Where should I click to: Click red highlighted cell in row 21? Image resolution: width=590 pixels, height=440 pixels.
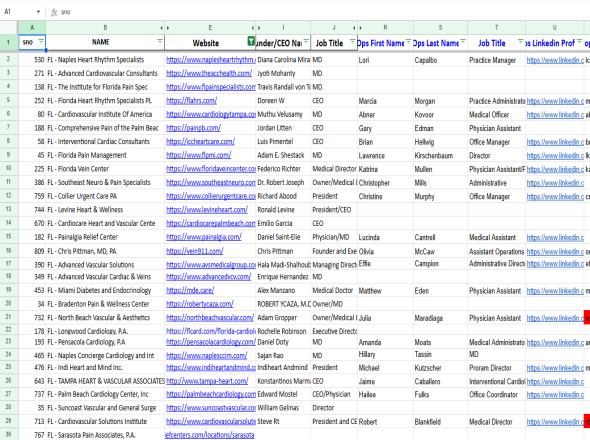point(587,318)
